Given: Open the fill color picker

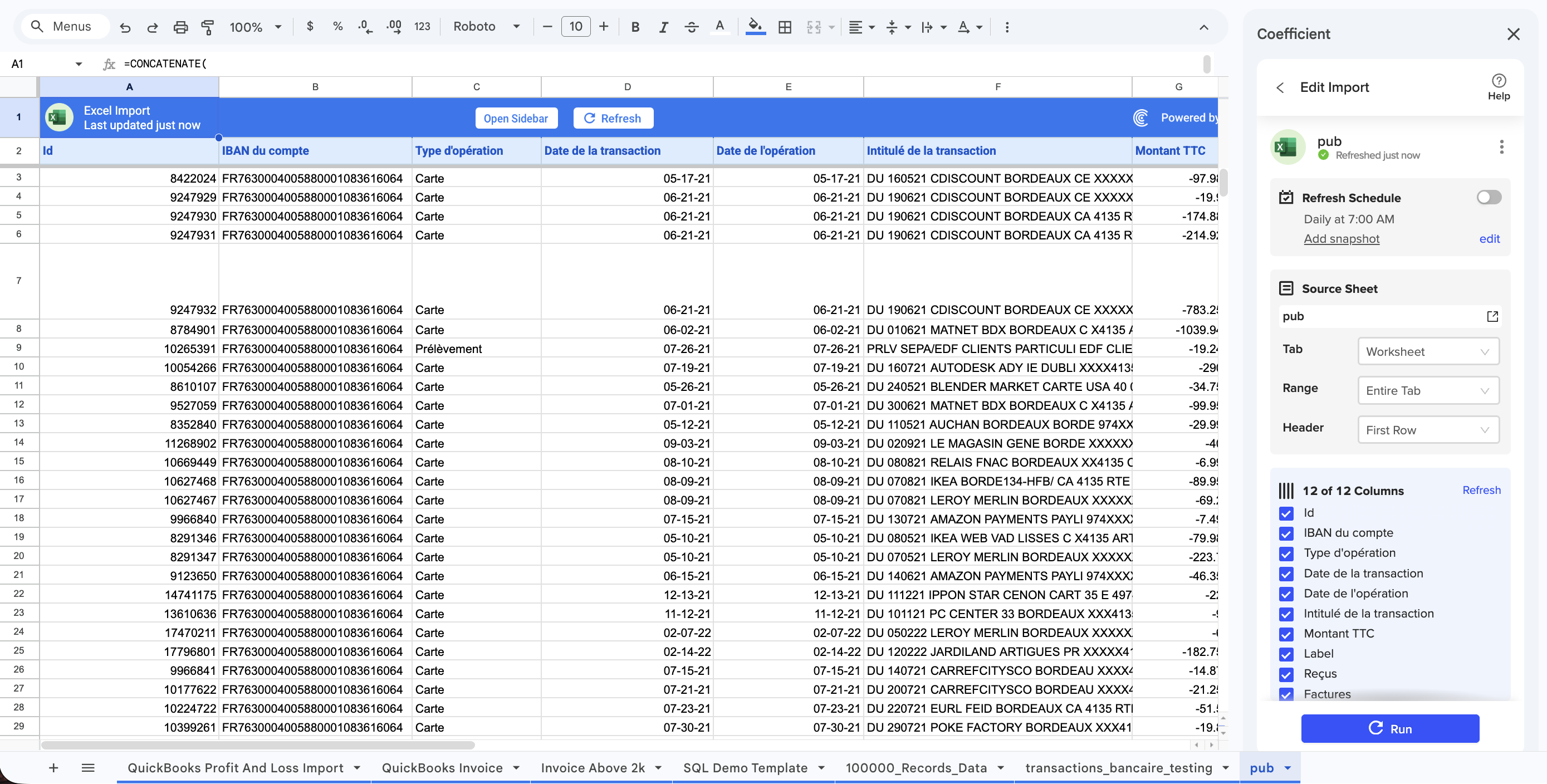Looking at the screenshot, I should [755, 27].
